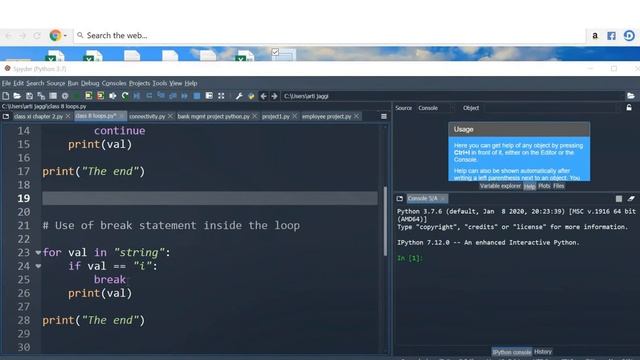This screenshot has height=360, width=640.
Task: Browse working directory folder icon
Action: tap(631, 96)
